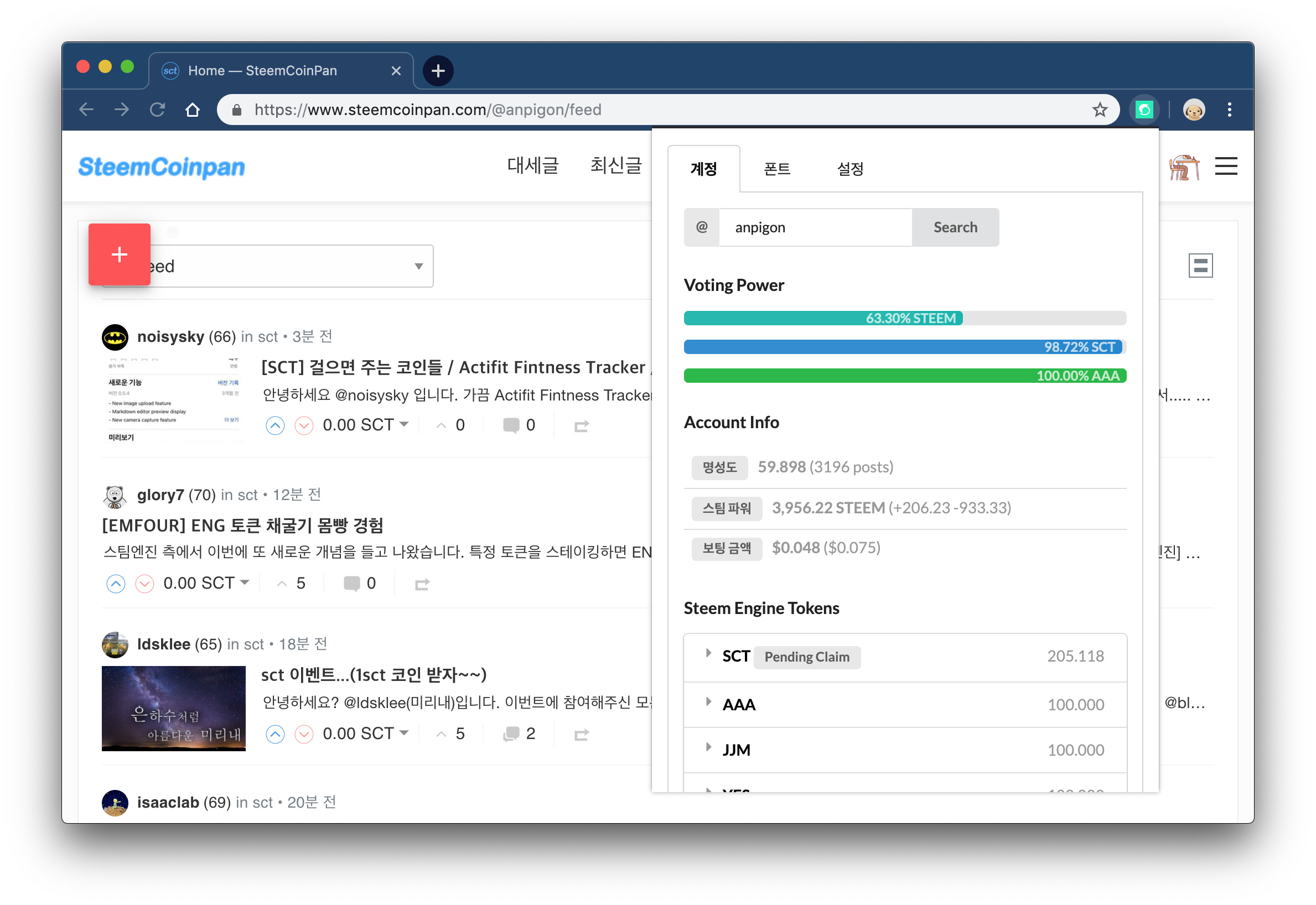This screenshot has width=1316, height=905.
Task: Click the lock icon in address bar
Action: [x=237, y=110]
